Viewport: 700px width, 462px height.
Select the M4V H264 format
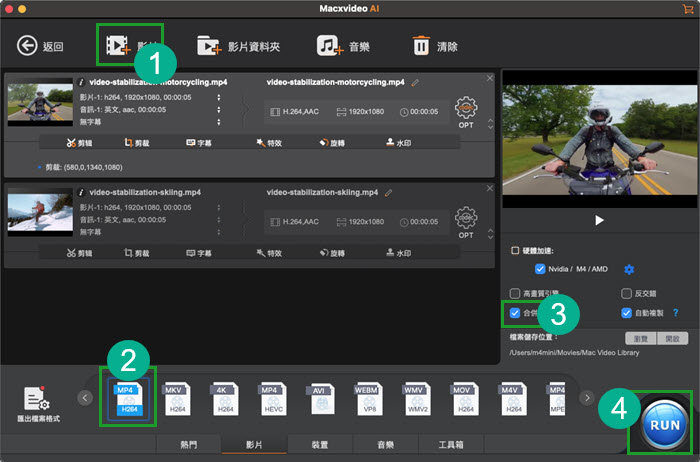coord(513,398)
